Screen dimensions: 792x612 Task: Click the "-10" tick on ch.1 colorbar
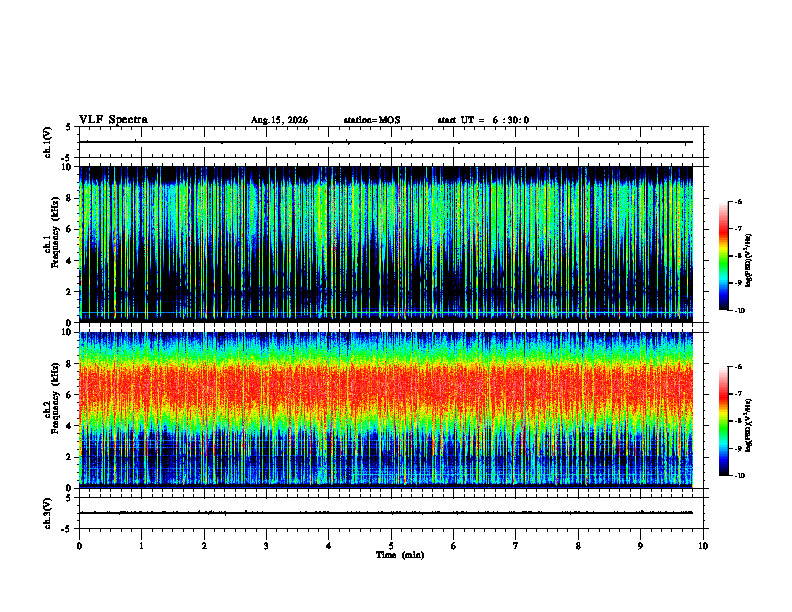740,311
